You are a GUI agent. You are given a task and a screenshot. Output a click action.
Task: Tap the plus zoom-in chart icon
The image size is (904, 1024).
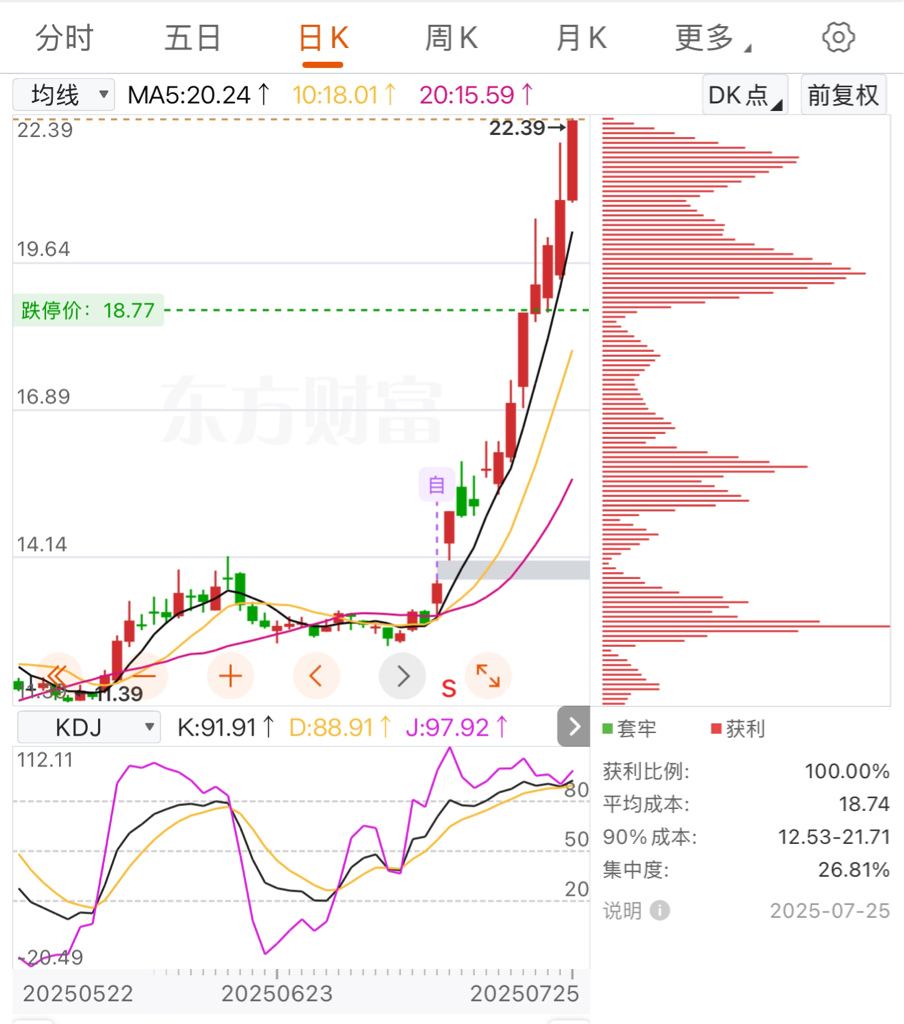coord(230,676)
